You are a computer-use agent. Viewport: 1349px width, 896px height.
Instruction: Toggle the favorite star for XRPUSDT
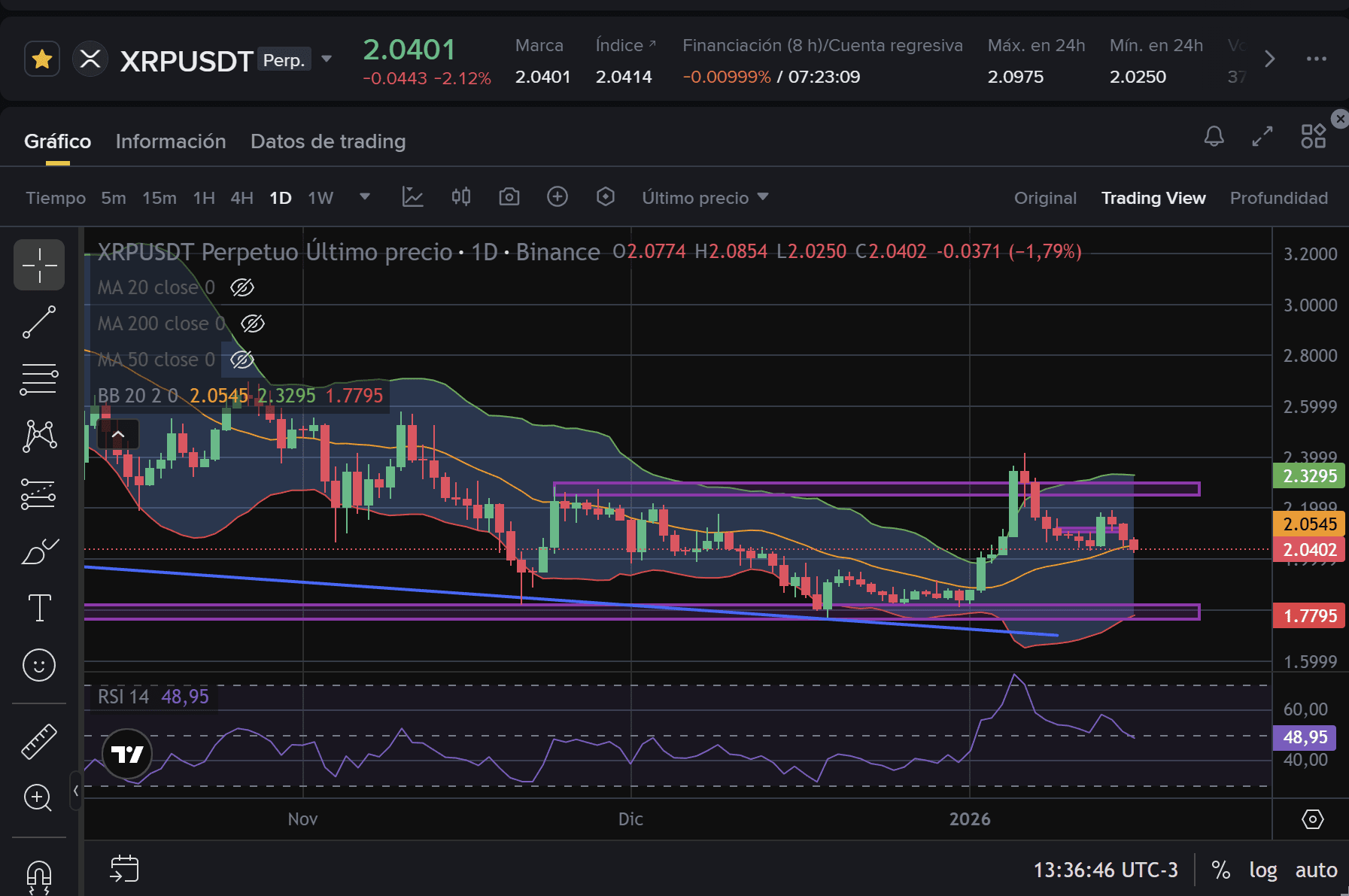click(x=42, y=59)
